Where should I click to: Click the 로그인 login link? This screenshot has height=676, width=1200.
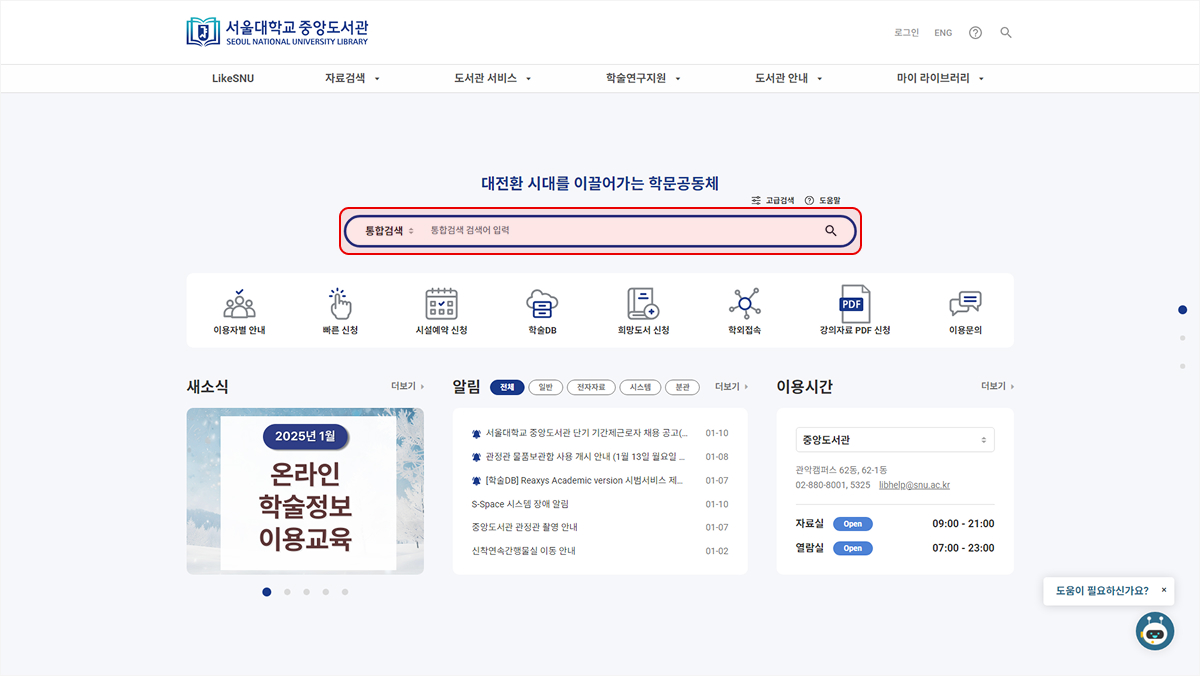pos(906,33)
